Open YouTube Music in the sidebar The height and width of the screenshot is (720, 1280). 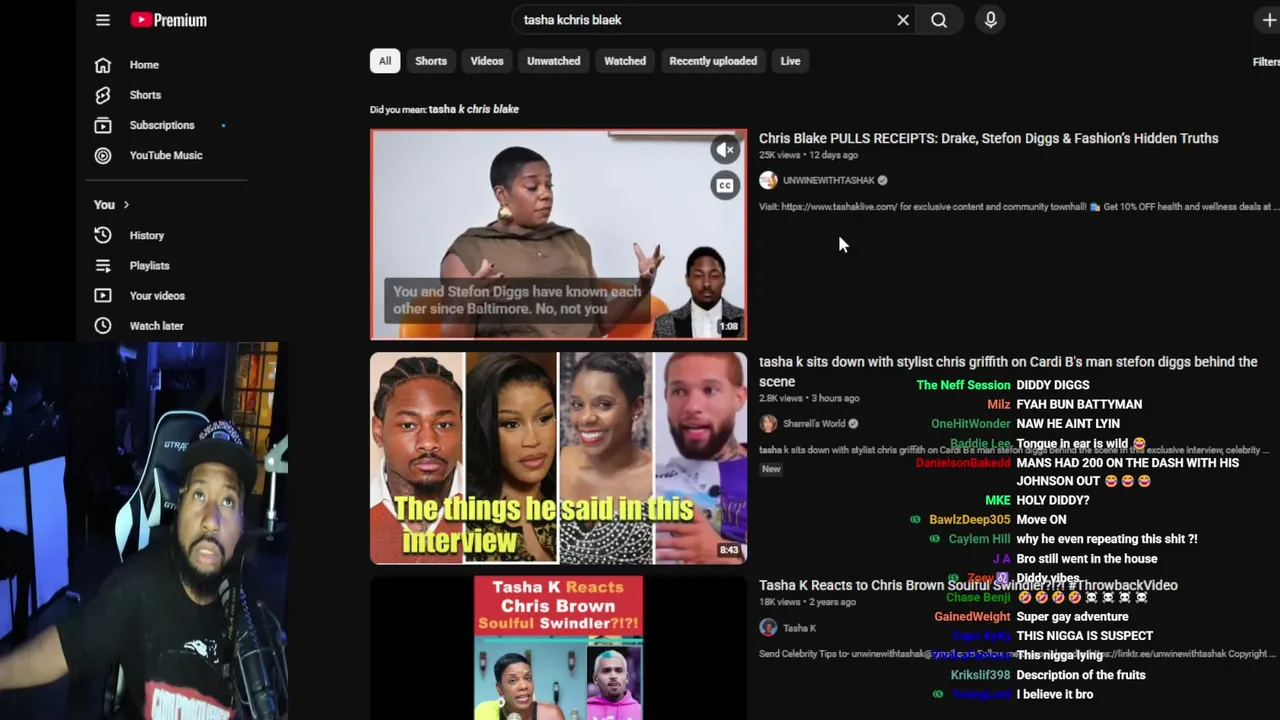pos(165,155)
